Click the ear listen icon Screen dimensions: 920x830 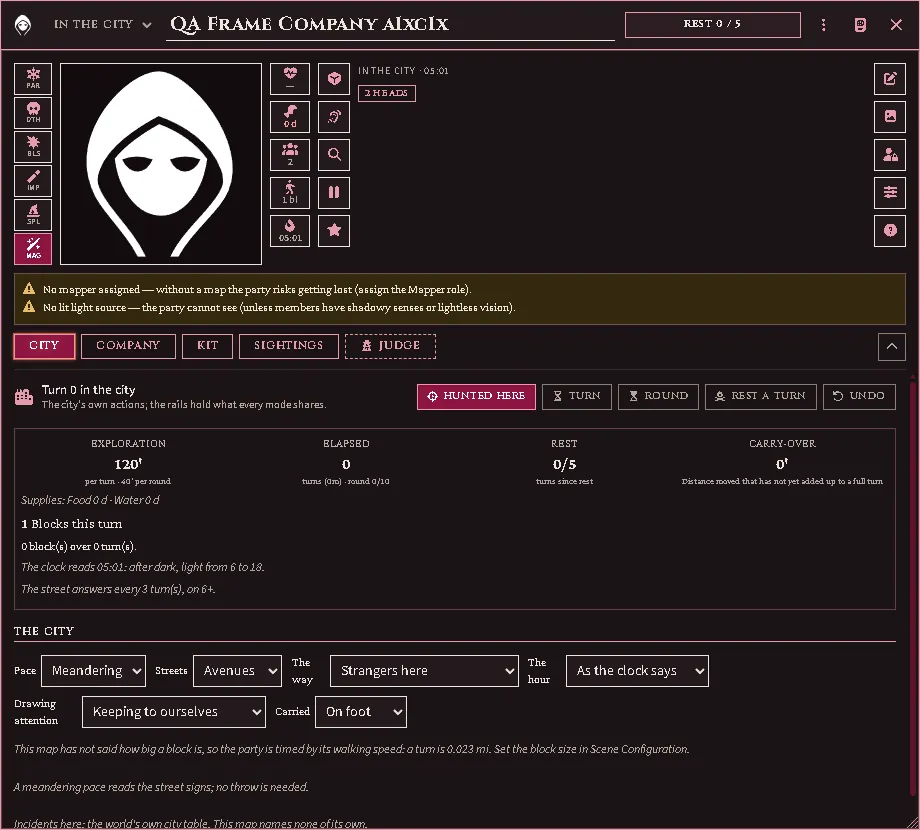click(334, 117)
